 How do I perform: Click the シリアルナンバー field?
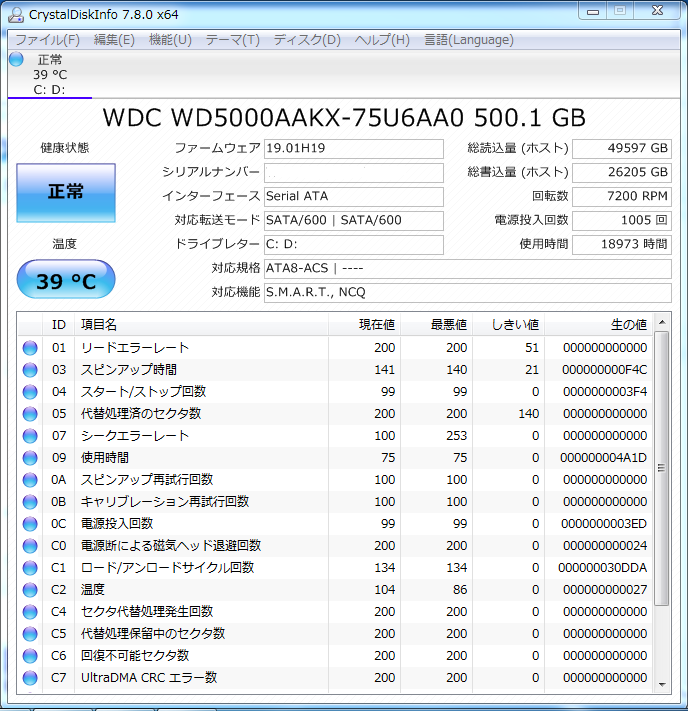click(x=354, y=173)
